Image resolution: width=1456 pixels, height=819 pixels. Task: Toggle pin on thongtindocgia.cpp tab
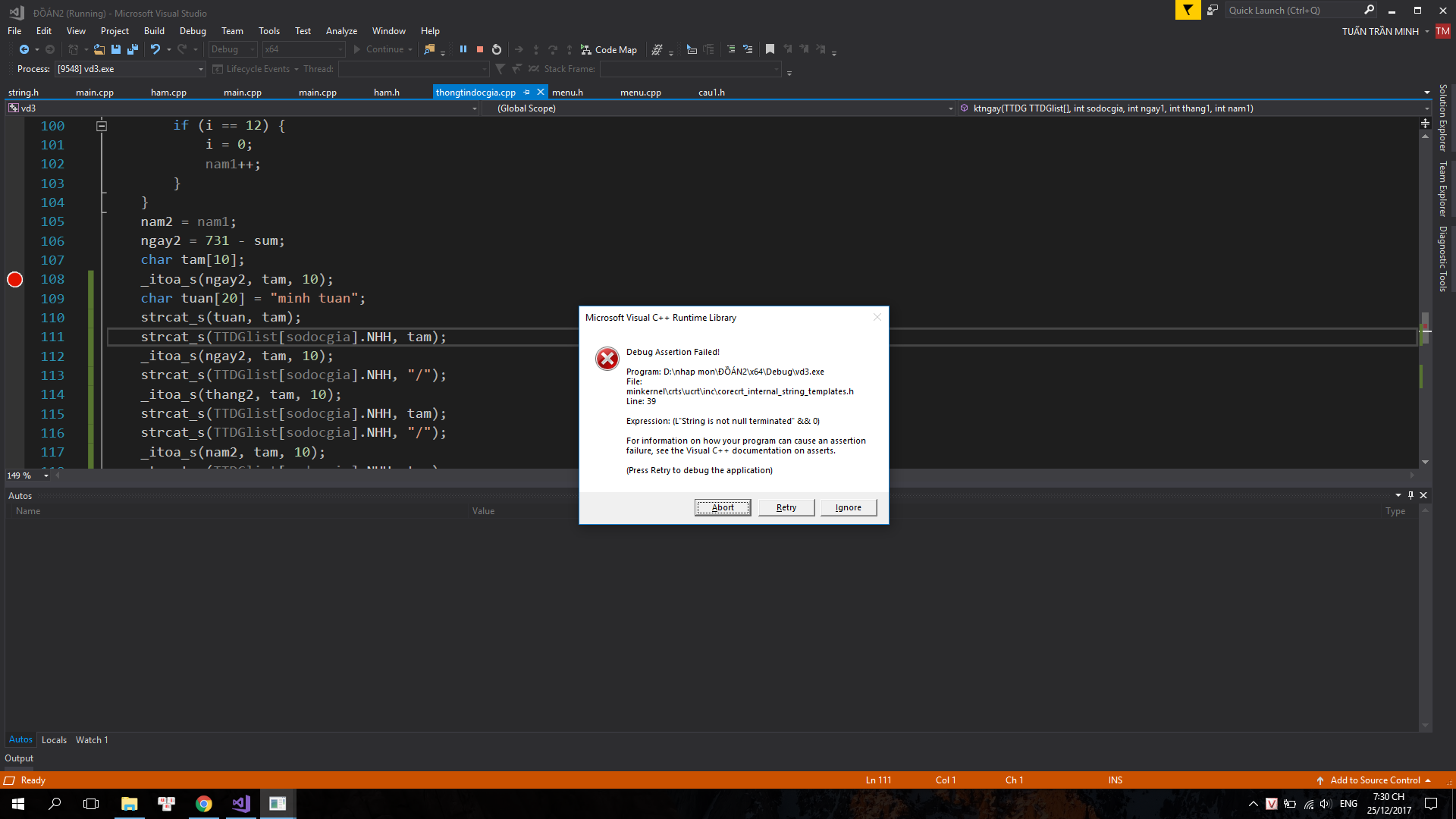pyautogui.click(x=527, y=92)
